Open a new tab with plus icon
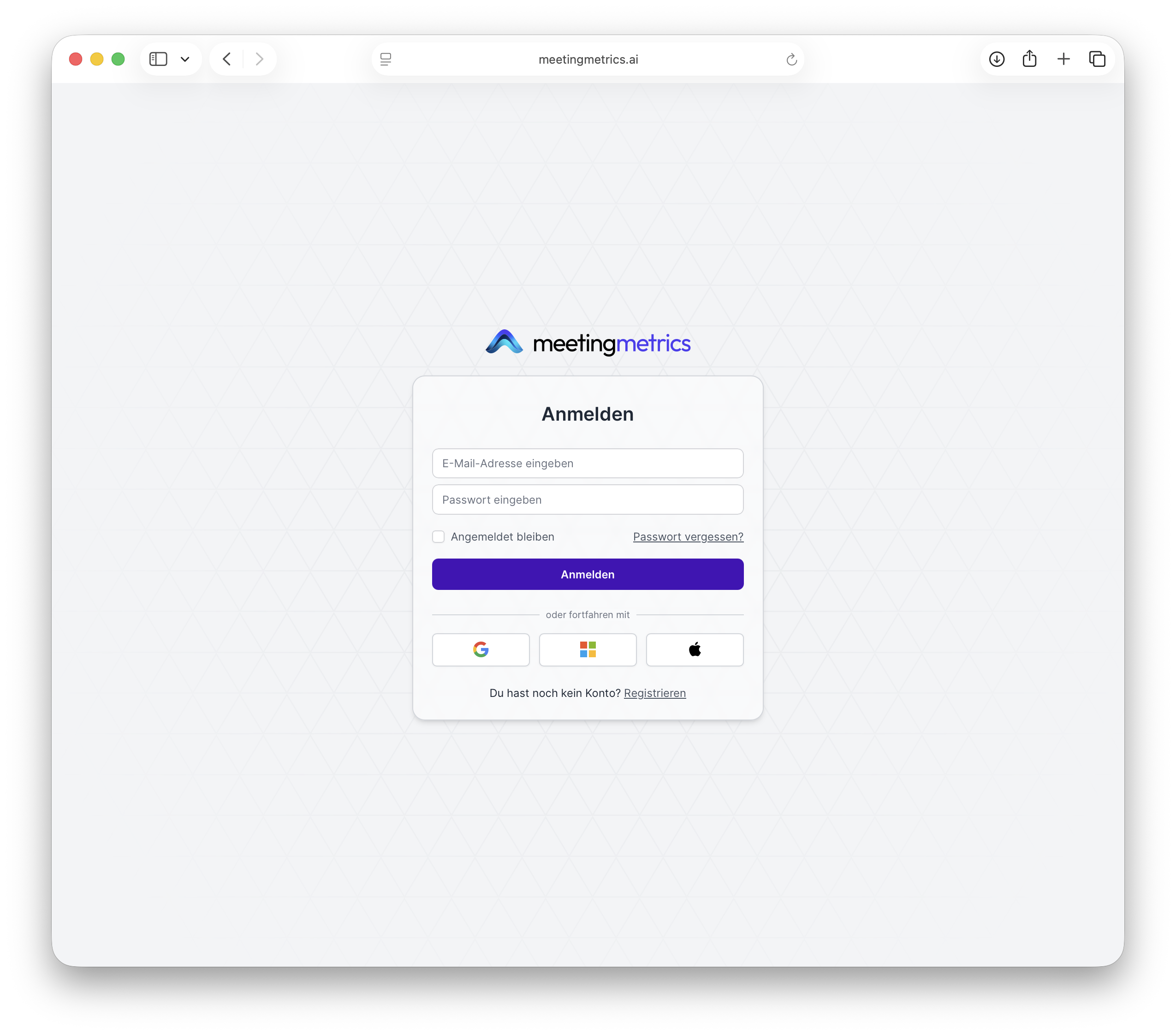1176x1035 pixels. coord(1063,59)
